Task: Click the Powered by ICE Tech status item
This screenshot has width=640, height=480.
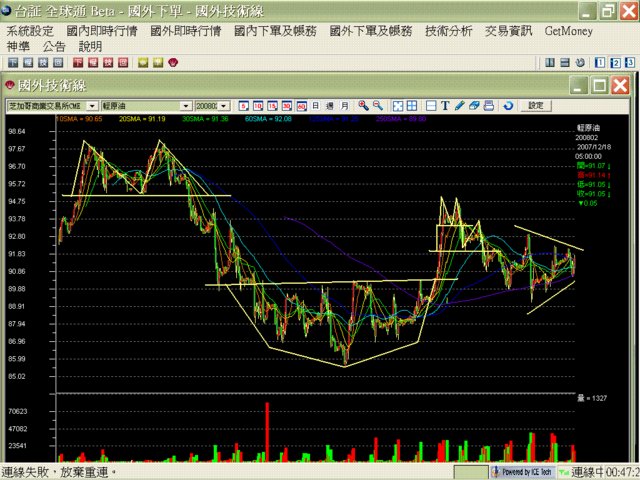Action: [522, 472]
